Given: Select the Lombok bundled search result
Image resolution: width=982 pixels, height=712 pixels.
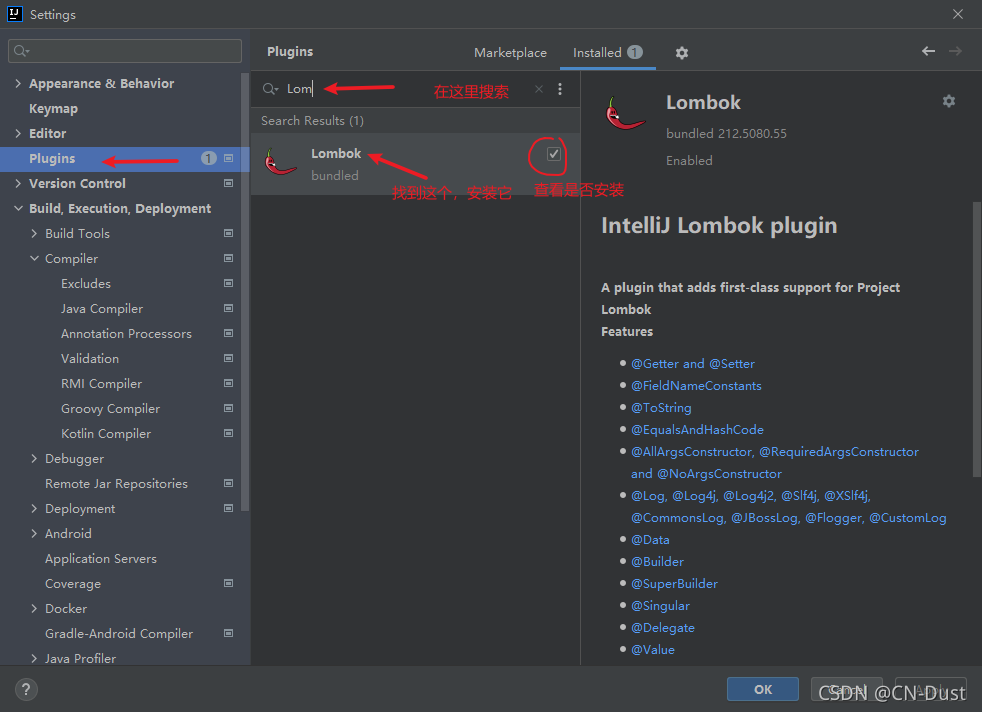Looking at the screenshot, I should [415, 163].
